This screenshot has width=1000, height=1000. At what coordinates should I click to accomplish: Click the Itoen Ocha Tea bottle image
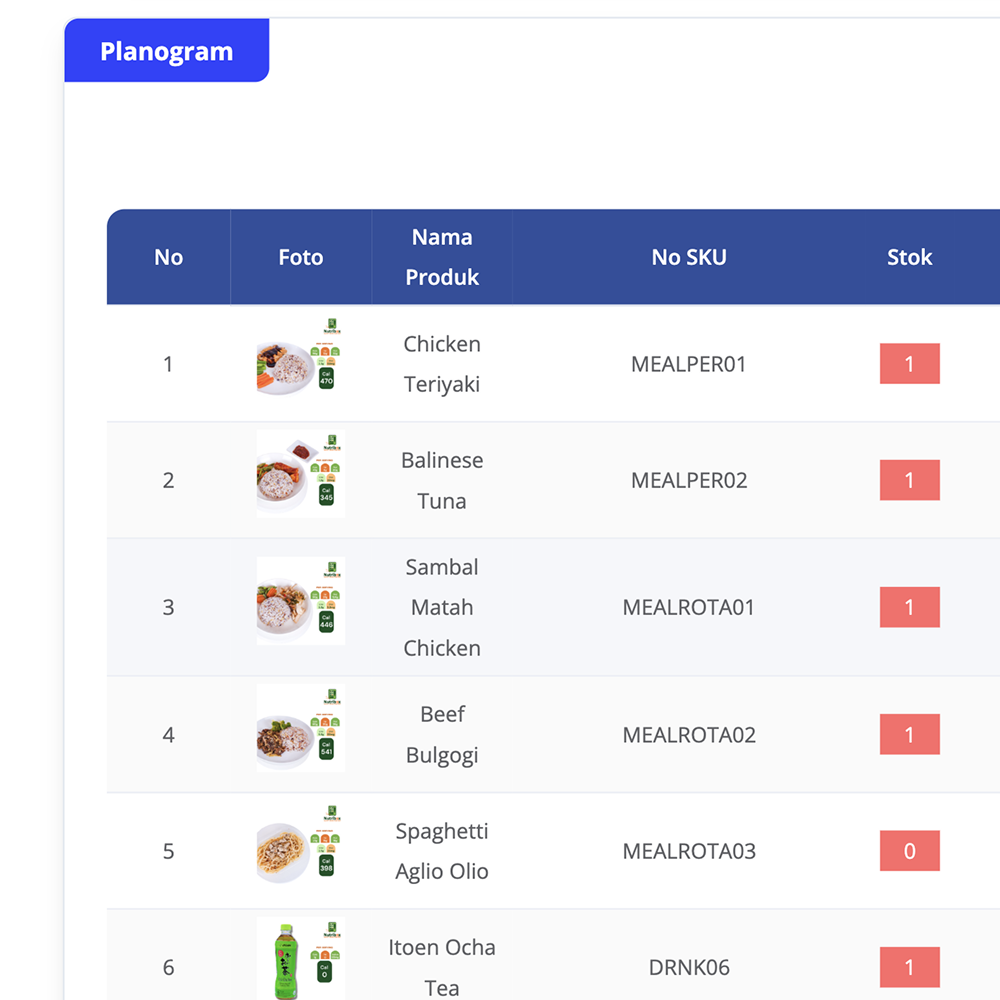(300, 960)
